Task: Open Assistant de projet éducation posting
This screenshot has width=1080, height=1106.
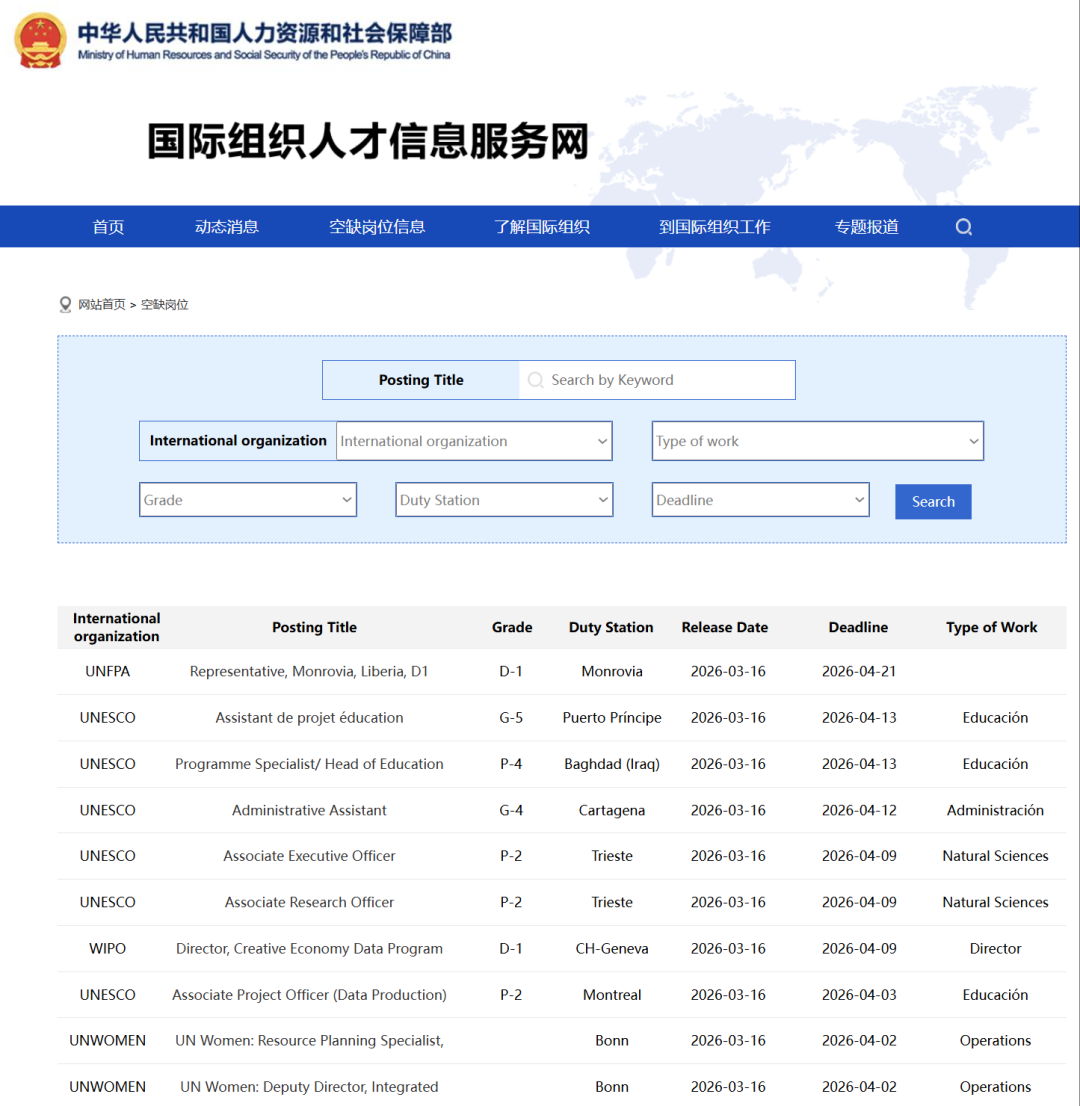Action: pos(309,717)
